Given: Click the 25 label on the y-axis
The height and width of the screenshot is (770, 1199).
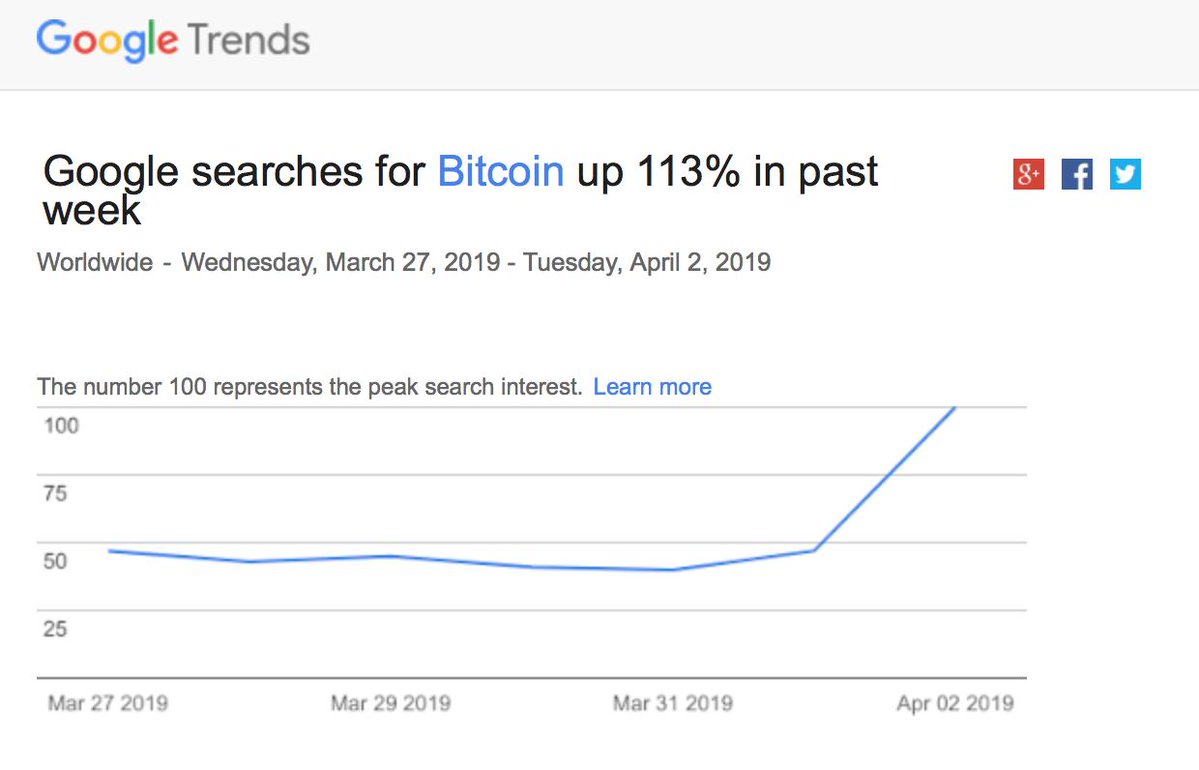Looking at the screenshot, I should click(x=55, y=629).
